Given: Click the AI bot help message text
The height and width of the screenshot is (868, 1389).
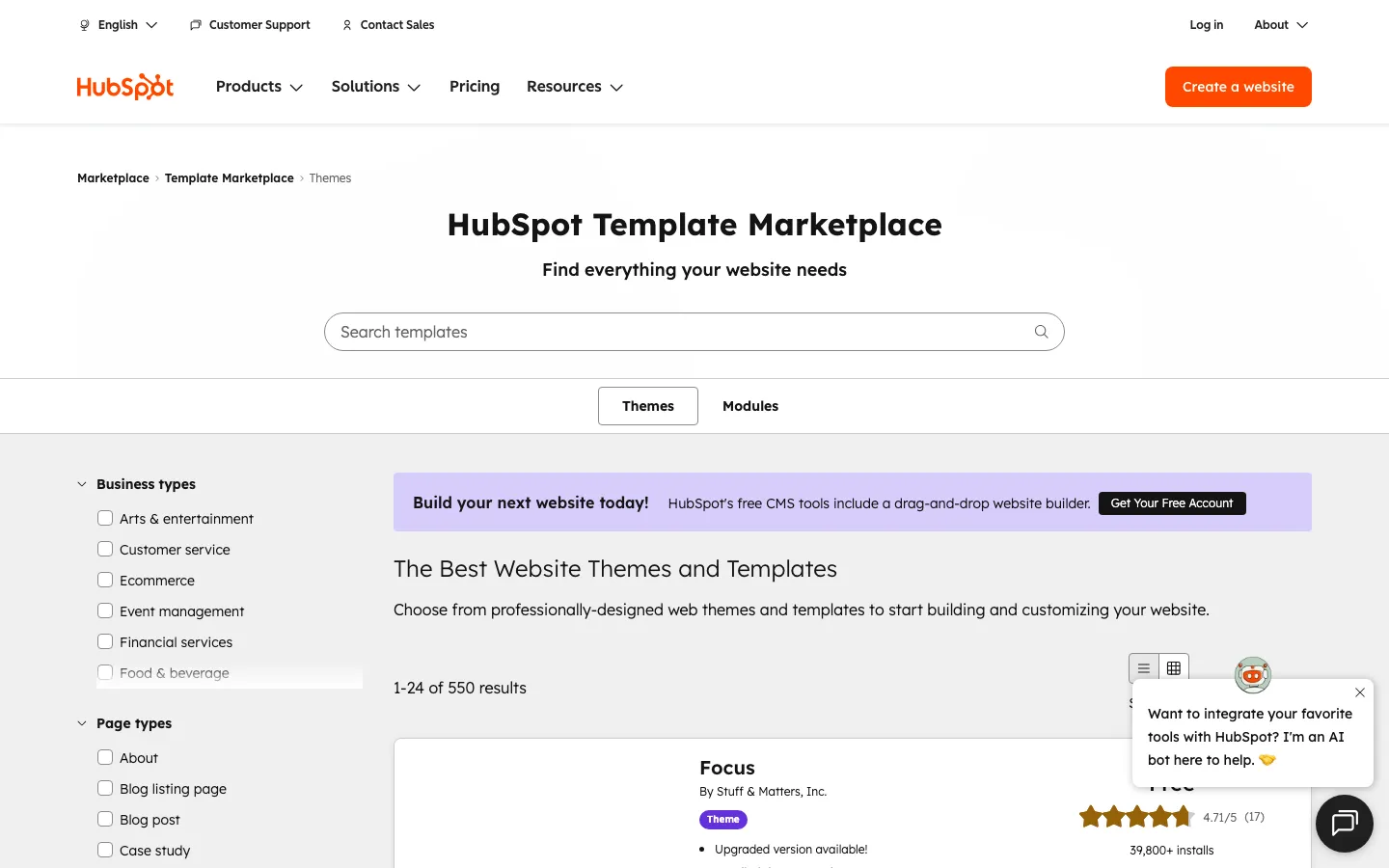Looking at the screenshot, I should pyautogui.click(x=1250, y=737).
